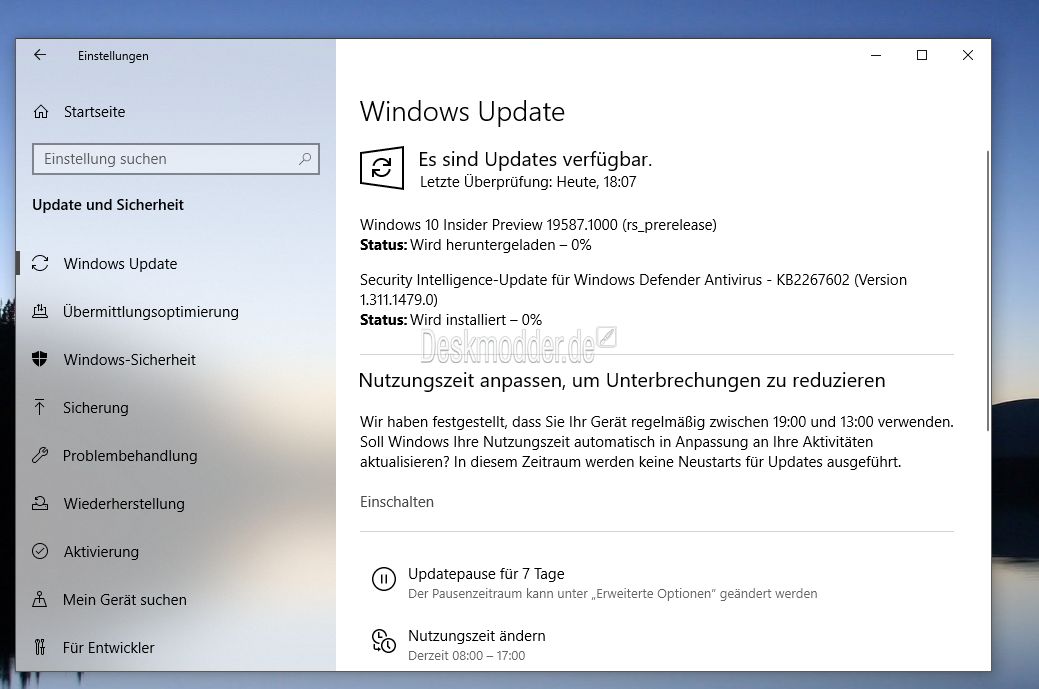Click 'Nutzungszeit anpassen' section heading
Screen dimensions: 1039x689
pyautogui.click(x=622, y=381)
